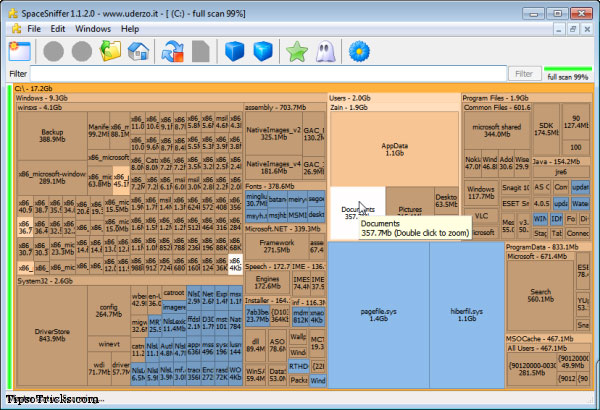600x410 pixels.
Task: Click the ProgramData - 833.1Mb header
Action: [548, 247]
